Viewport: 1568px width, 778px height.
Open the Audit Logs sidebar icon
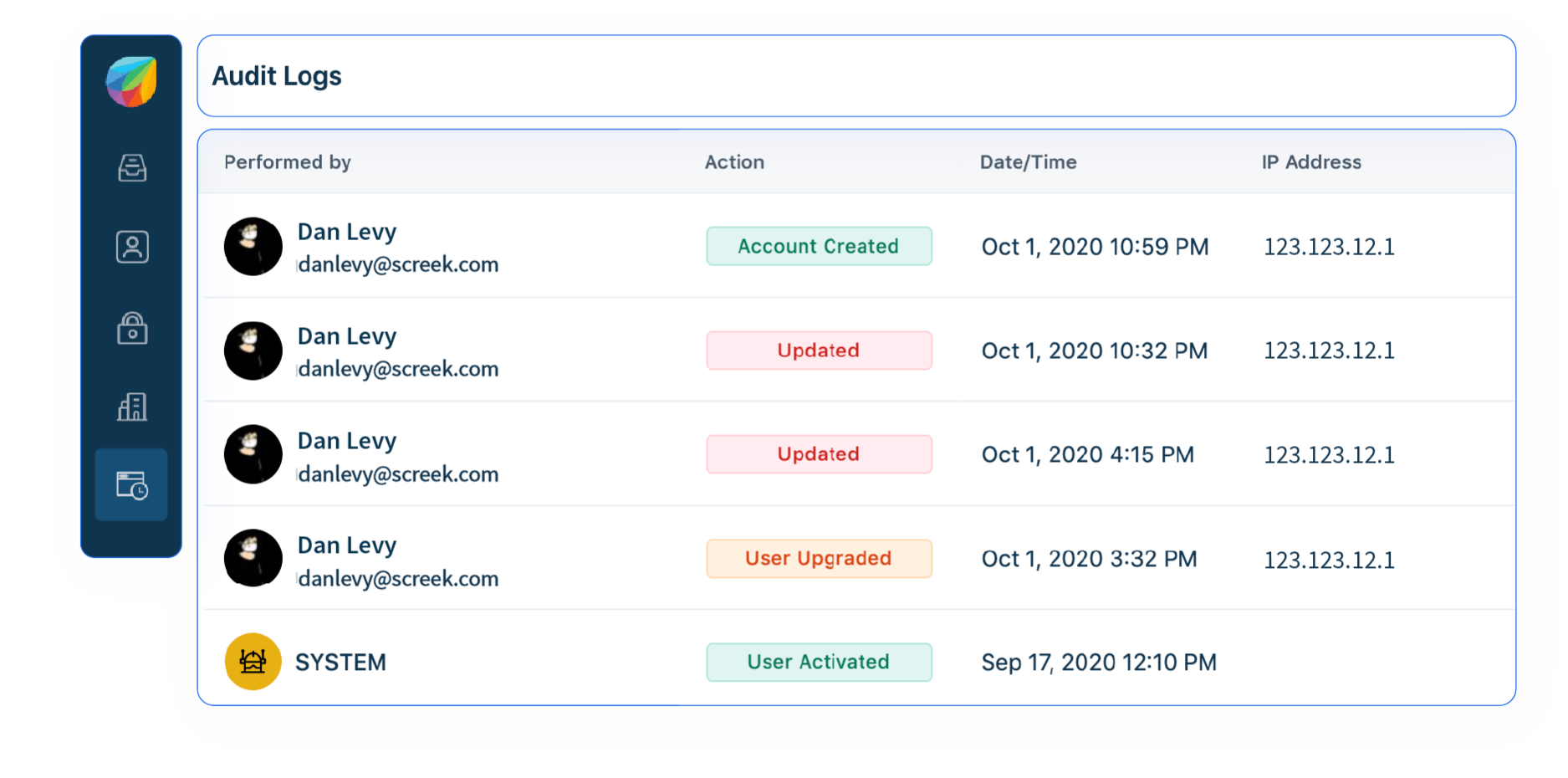point(130,484)
